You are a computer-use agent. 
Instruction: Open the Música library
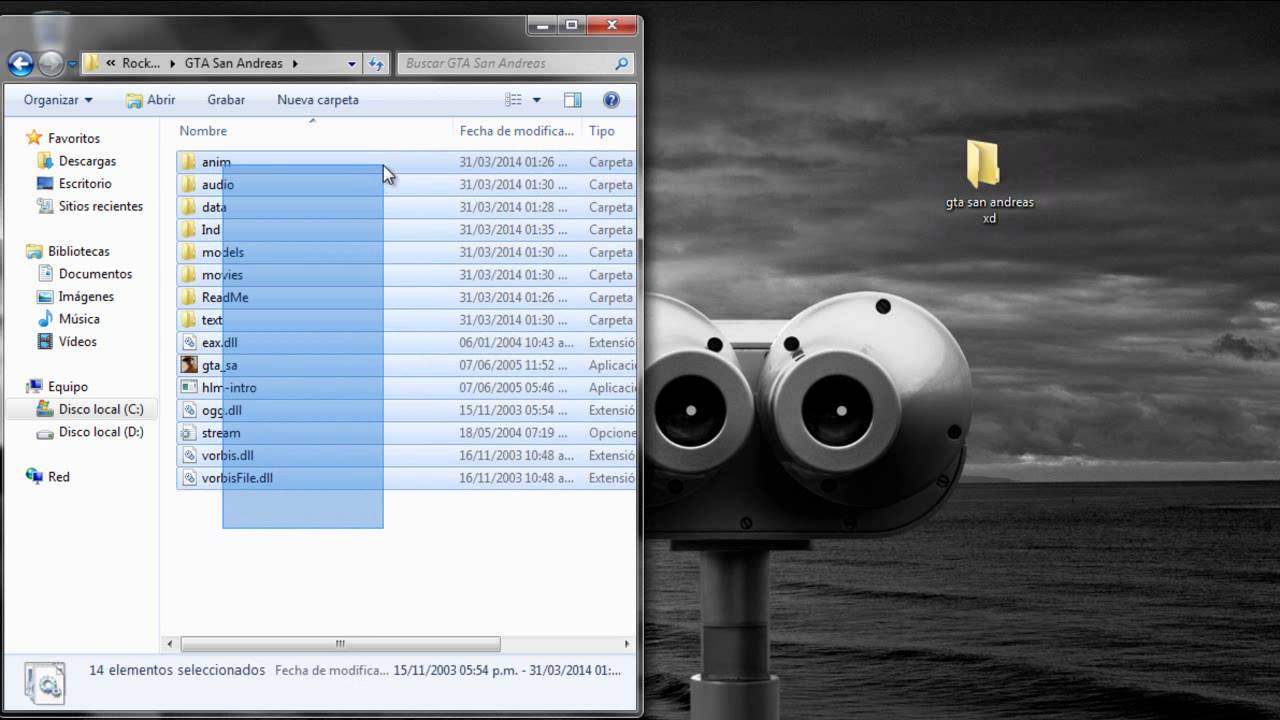pyautogui.click(x=79, y=319)
